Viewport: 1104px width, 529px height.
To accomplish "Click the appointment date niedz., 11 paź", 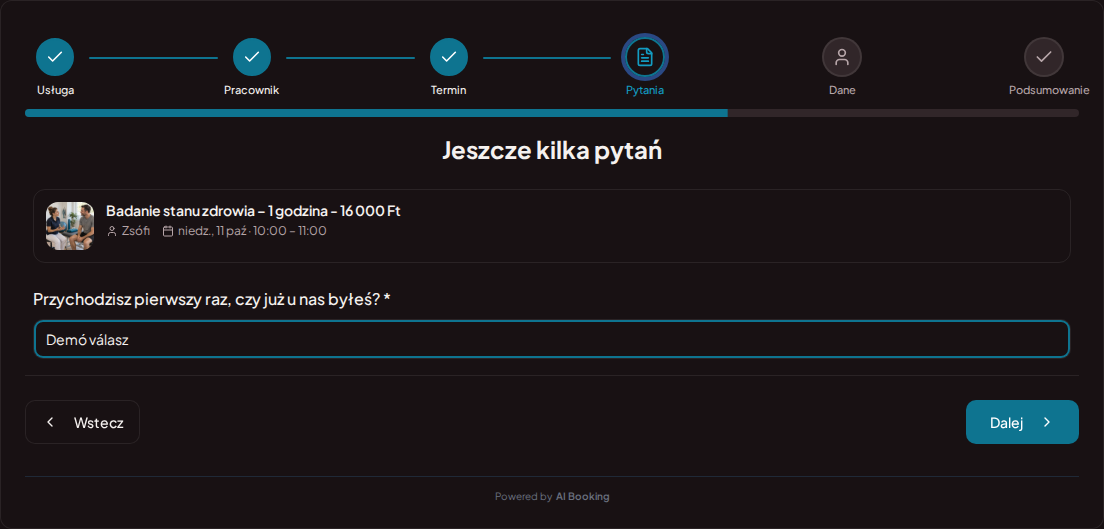I will coord(212,231).
